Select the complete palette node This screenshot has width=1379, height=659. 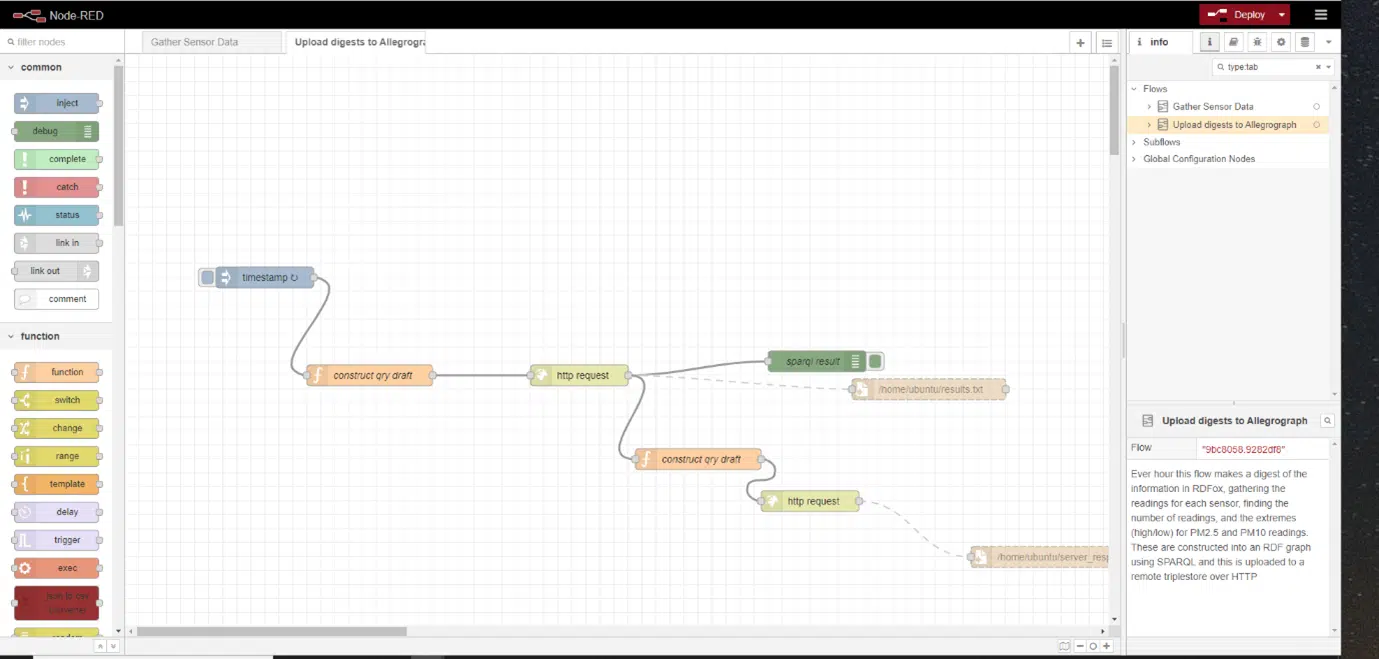click(57, 159)
